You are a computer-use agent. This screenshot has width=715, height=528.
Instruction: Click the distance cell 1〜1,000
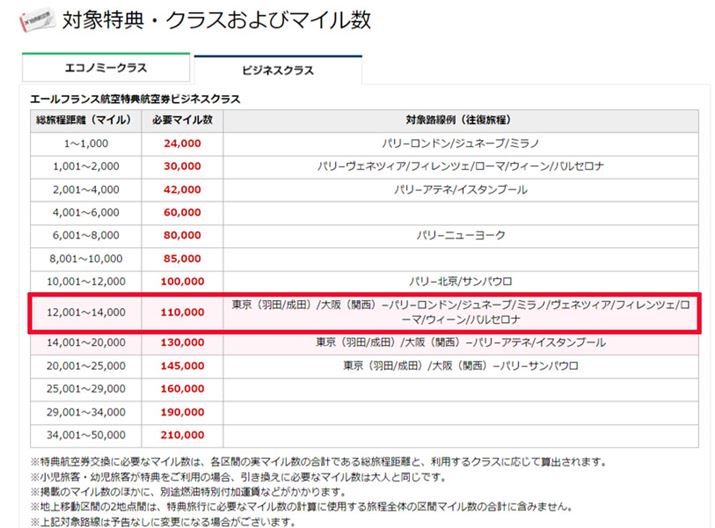coord(86,144)
